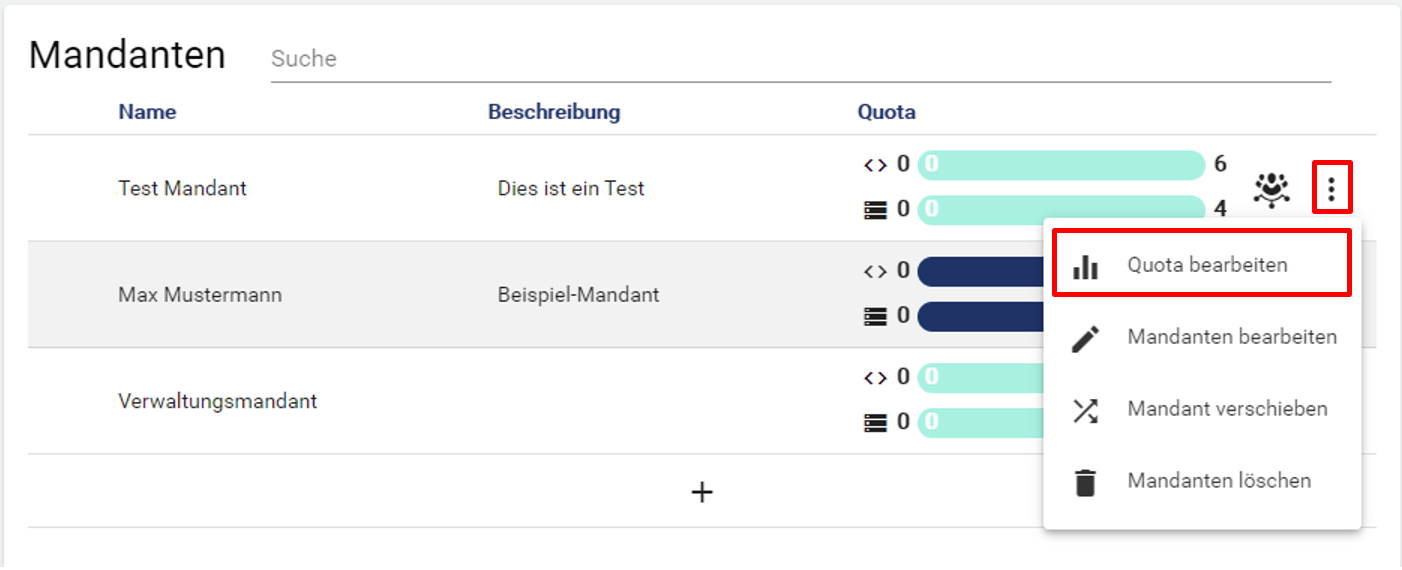This screenshot has height=570, width=1402.
Task: Click the three-dot menu for Test Mandant
Action: (x=1331, y=187)
